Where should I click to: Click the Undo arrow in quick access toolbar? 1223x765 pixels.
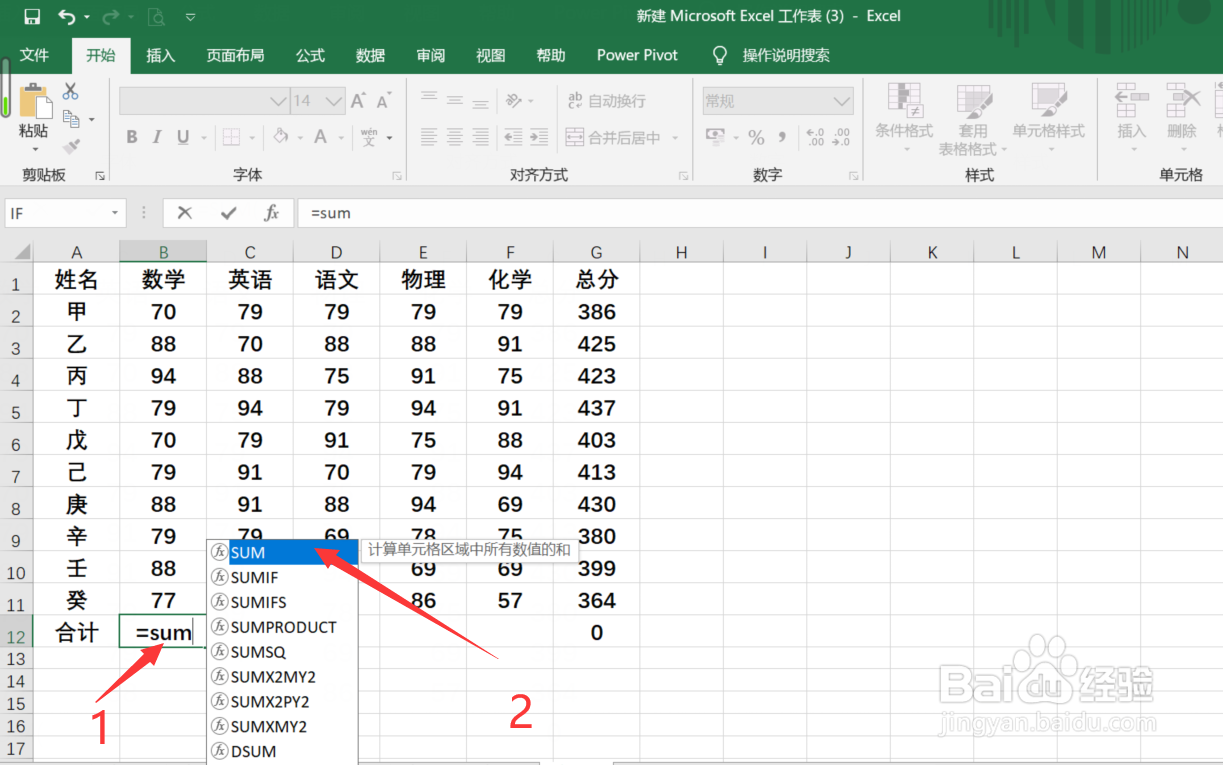pos(67,16)
